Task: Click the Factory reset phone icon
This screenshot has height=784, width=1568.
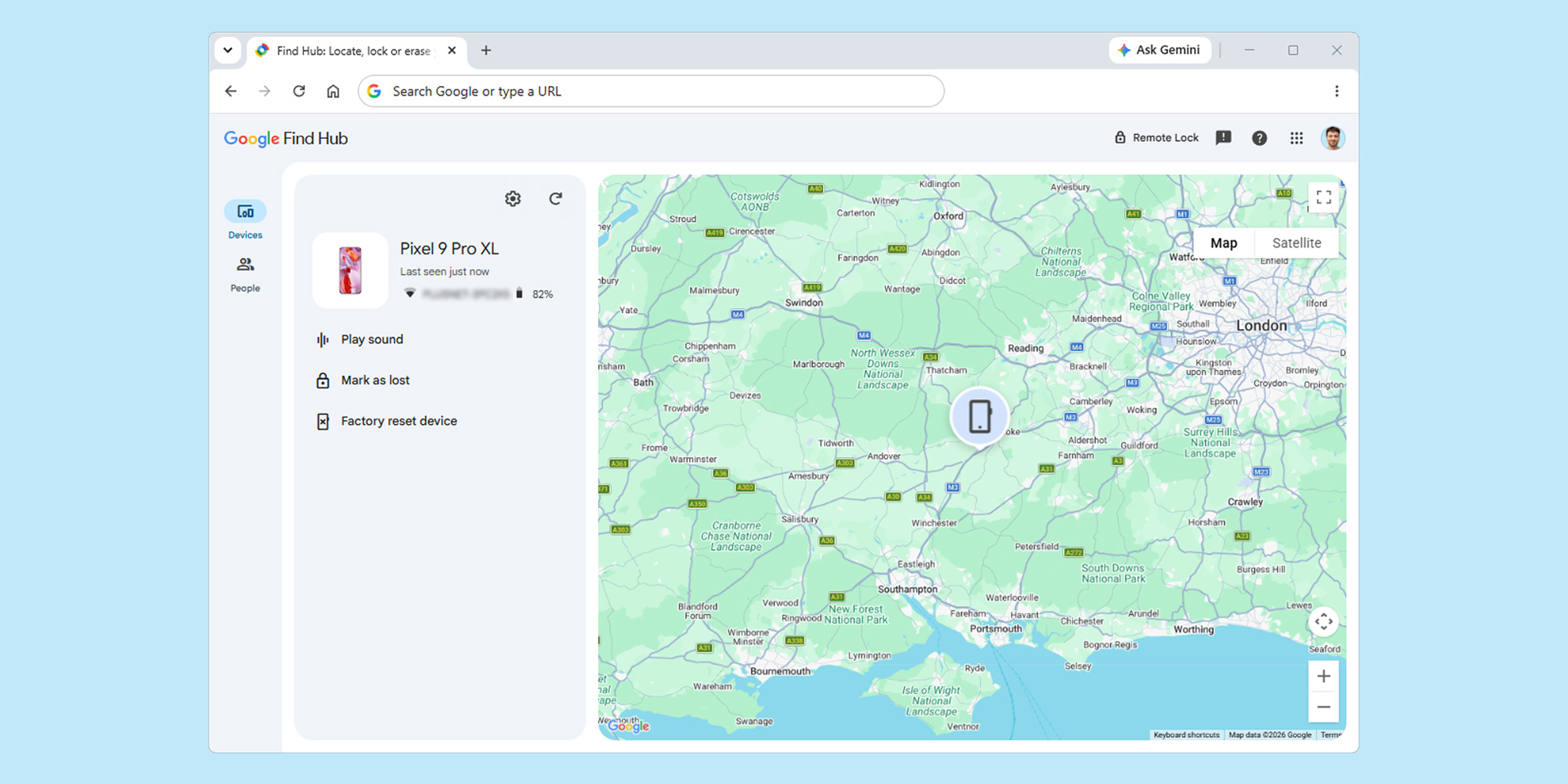Action: [x=323, y=421]
